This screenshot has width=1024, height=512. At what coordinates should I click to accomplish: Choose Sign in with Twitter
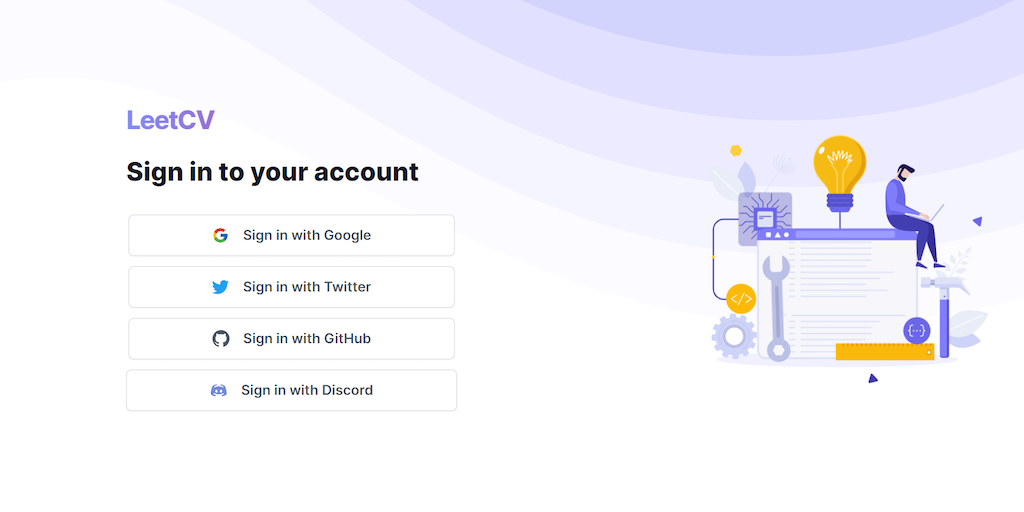point(291,287)
